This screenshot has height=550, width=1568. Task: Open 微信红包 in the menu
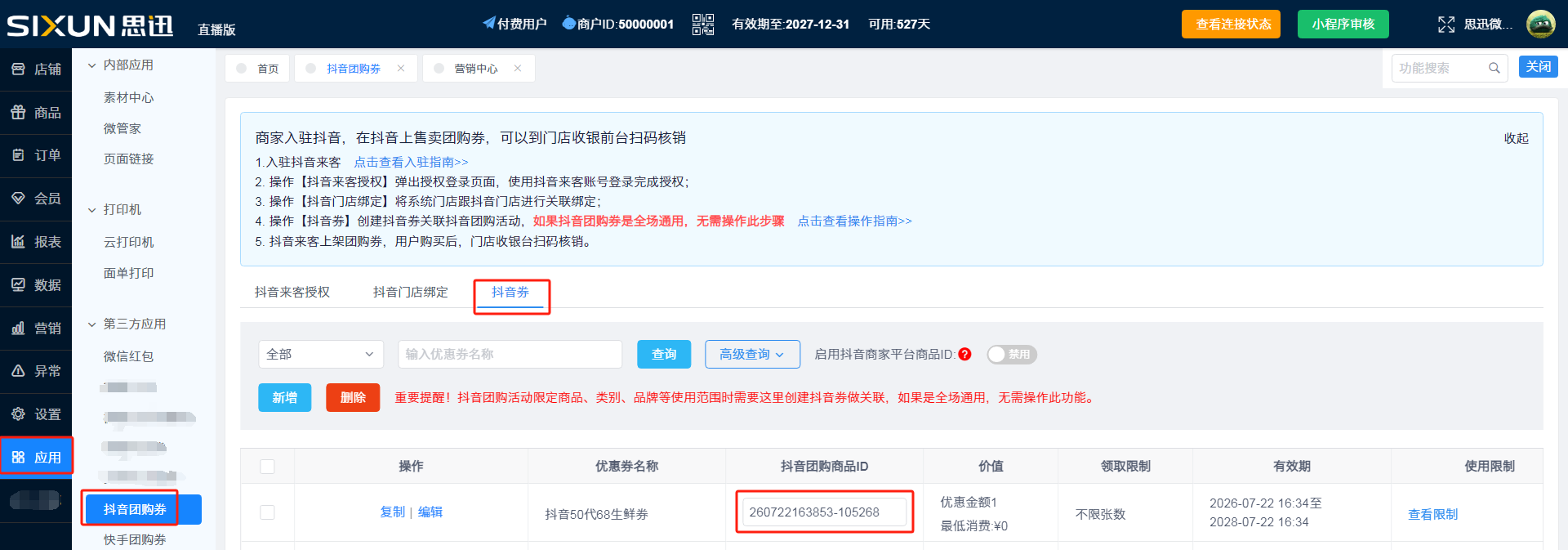click(128, 356)
